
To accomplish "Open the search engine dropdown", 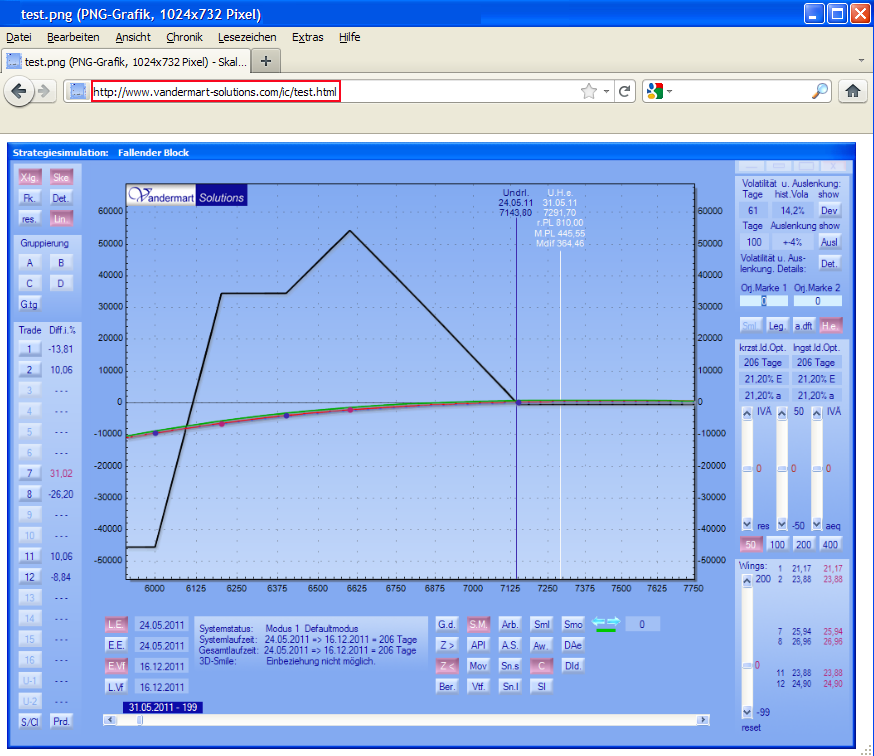I will coord(661,91).
